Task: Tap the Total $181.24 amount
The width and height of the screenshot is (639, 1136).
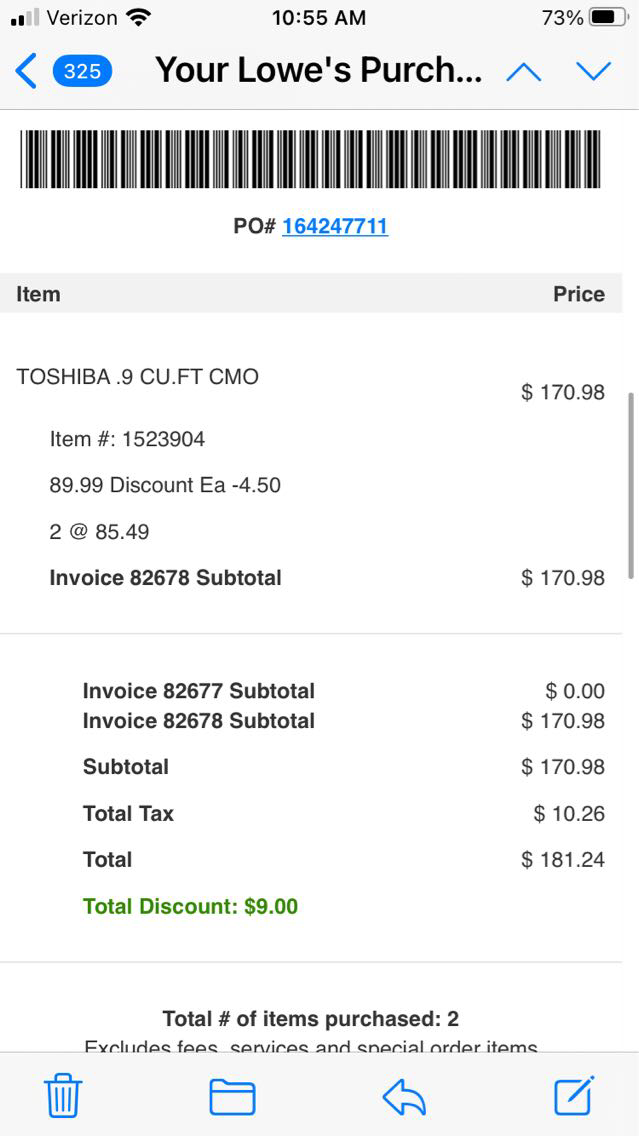Action: (563, 860)
